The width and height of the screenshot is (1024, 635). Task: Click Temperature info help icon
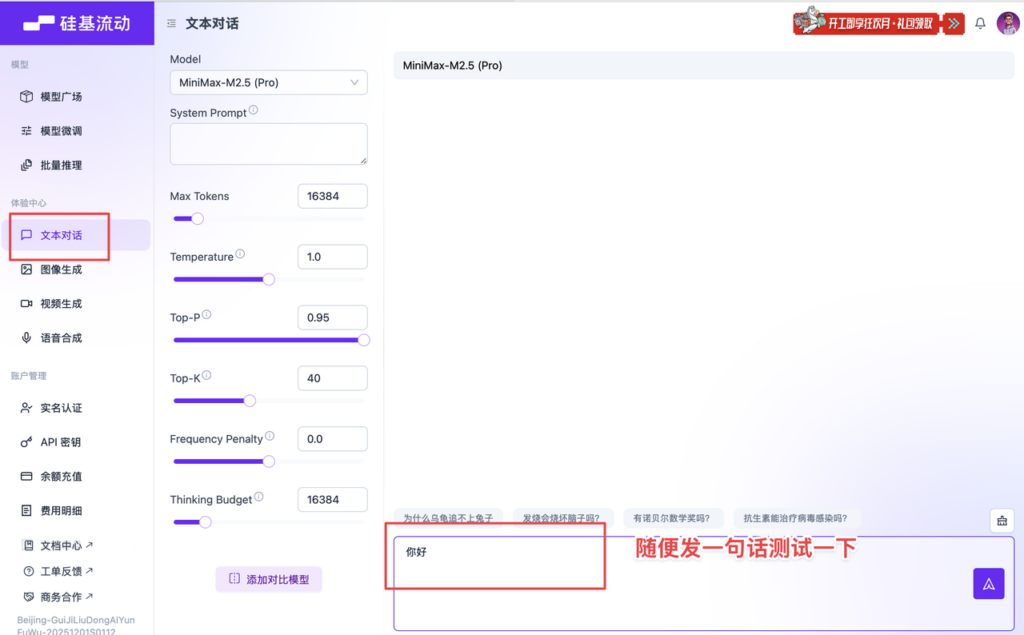(240, 255)
